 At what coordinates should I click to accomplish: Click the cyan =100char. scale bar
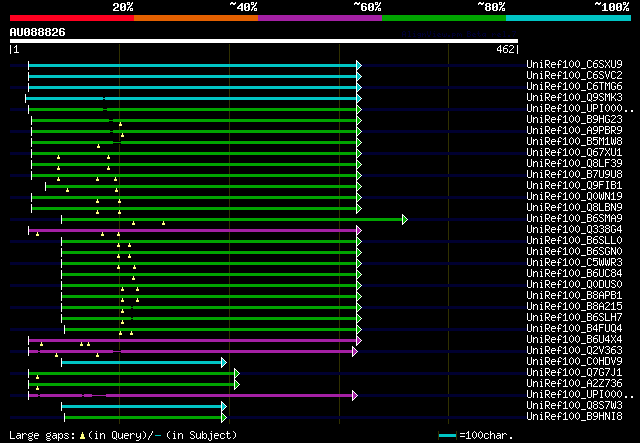[447, 436]
